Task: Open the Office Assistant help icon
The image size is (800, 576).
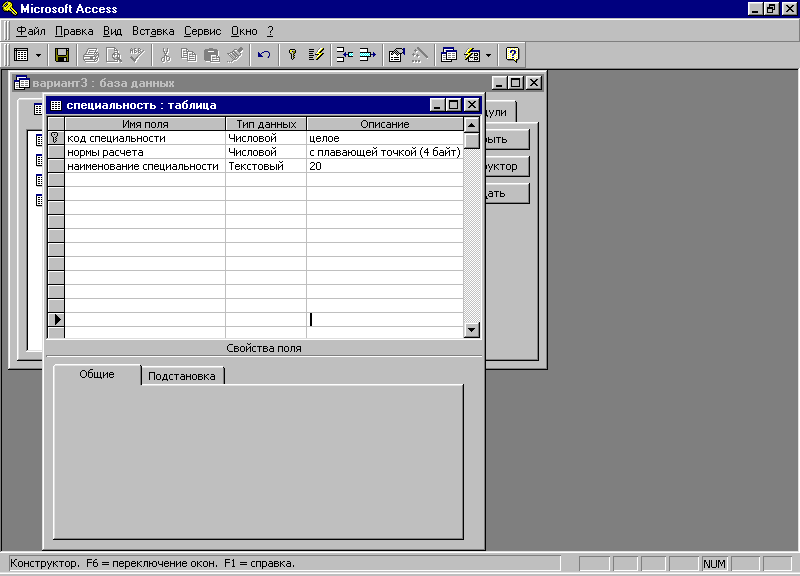Action: tap(512, 55)
